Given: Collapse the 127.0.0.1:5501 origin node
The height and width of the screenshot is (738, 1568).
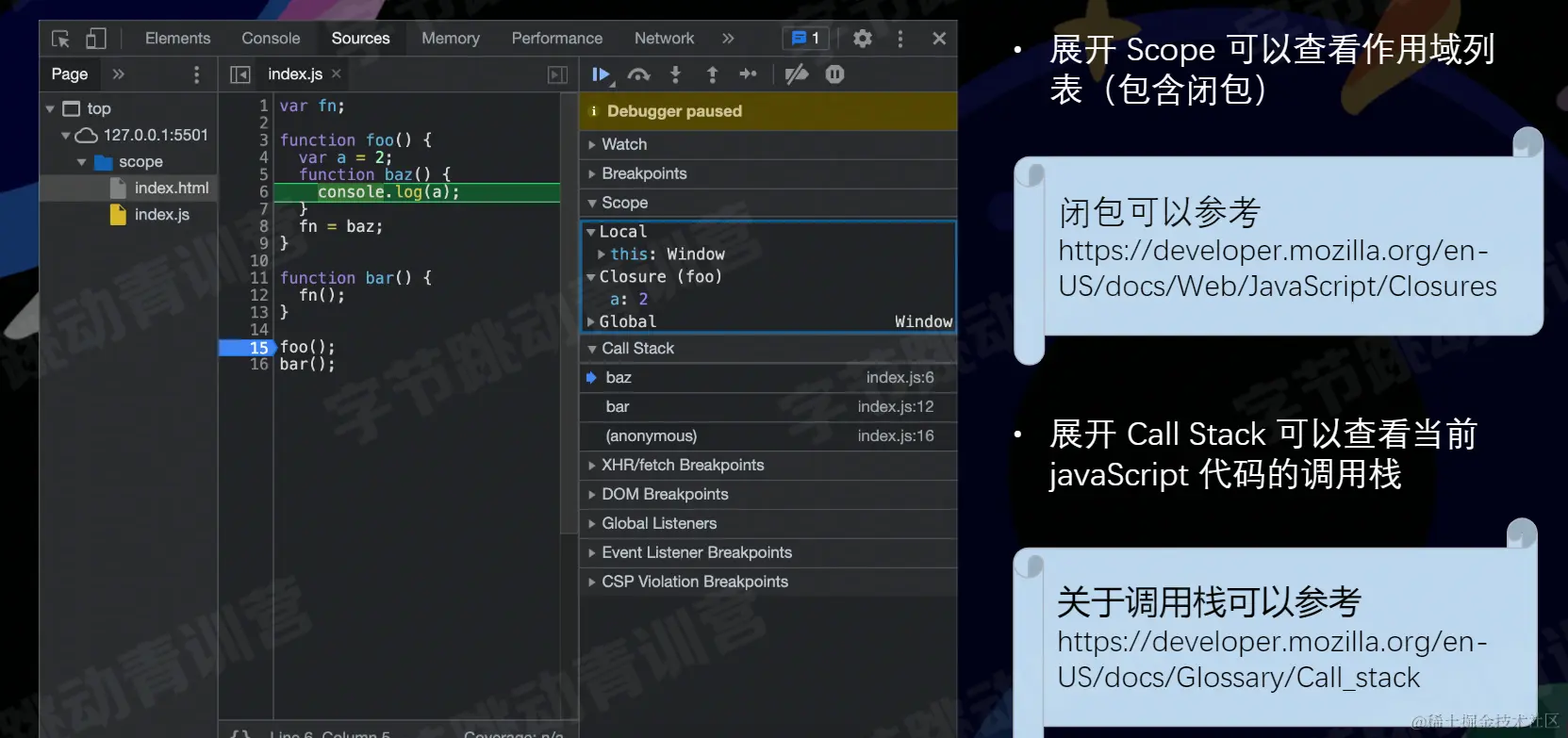Looking at the screenshot, I should click(x=66, y=136).
